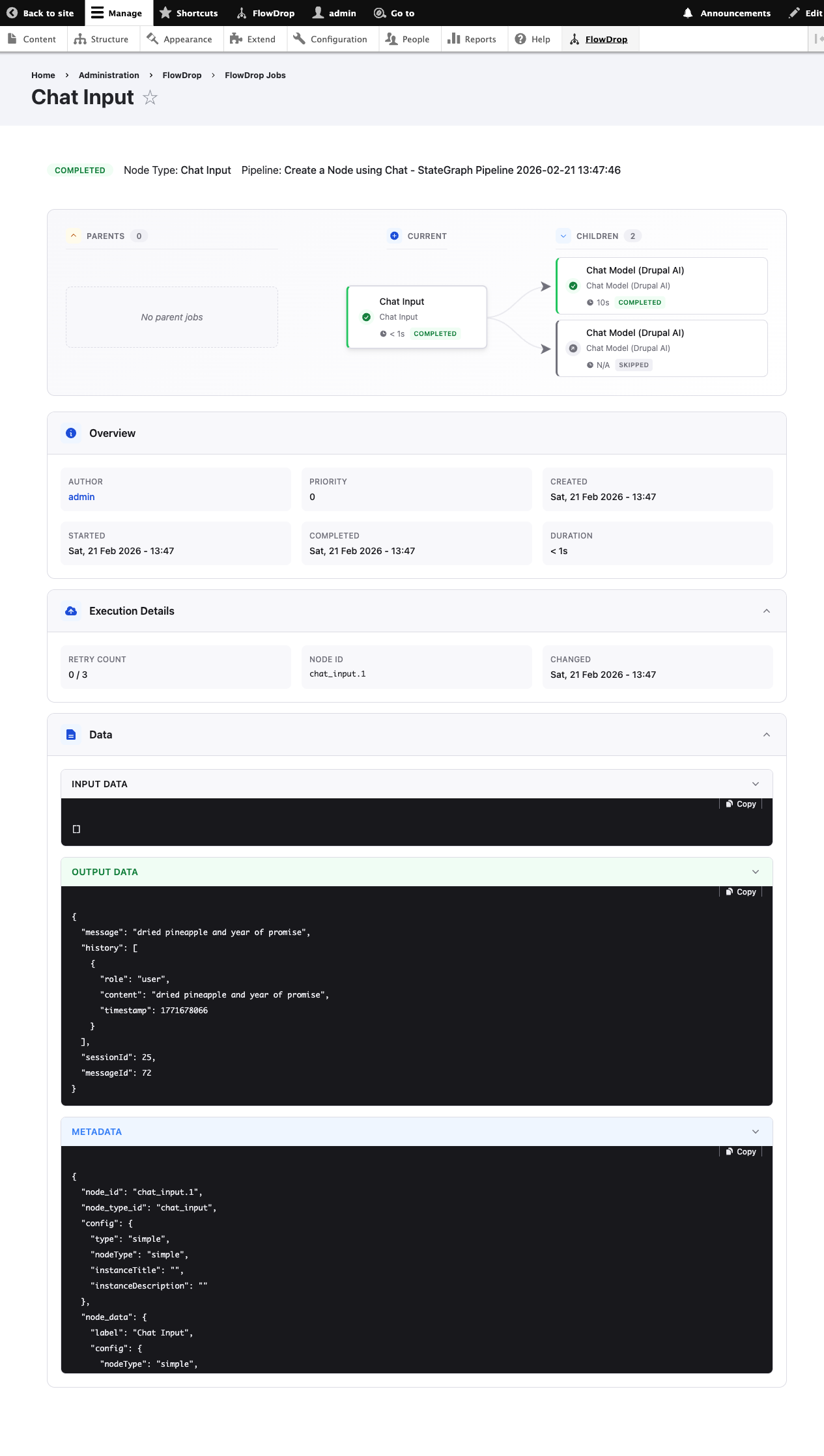Click the Execution Details cloud icon

71,611
